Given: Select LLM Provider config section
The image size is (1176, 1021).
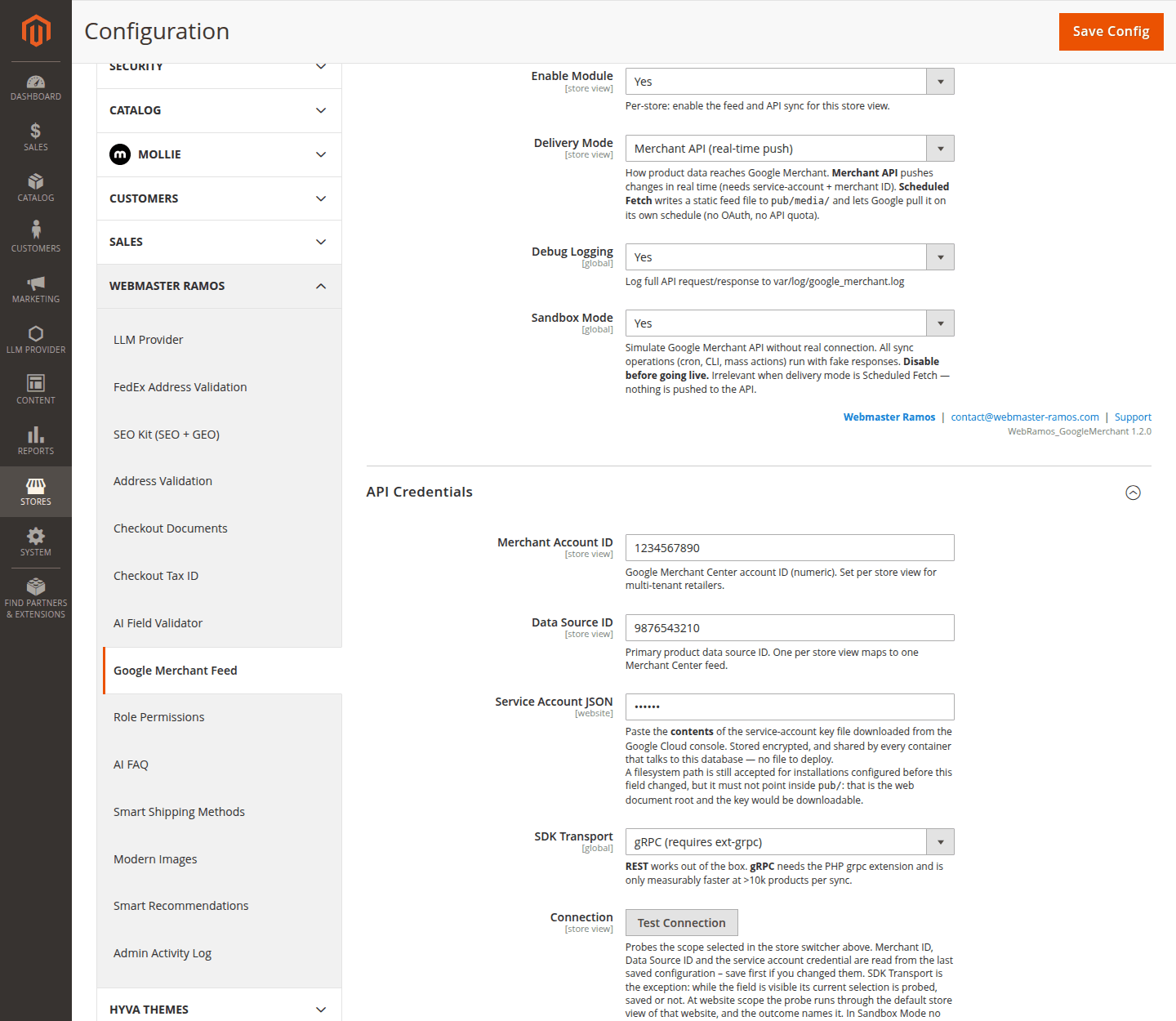Looking at the screenshot, I should pyautogui.click(x=219, y=340).
